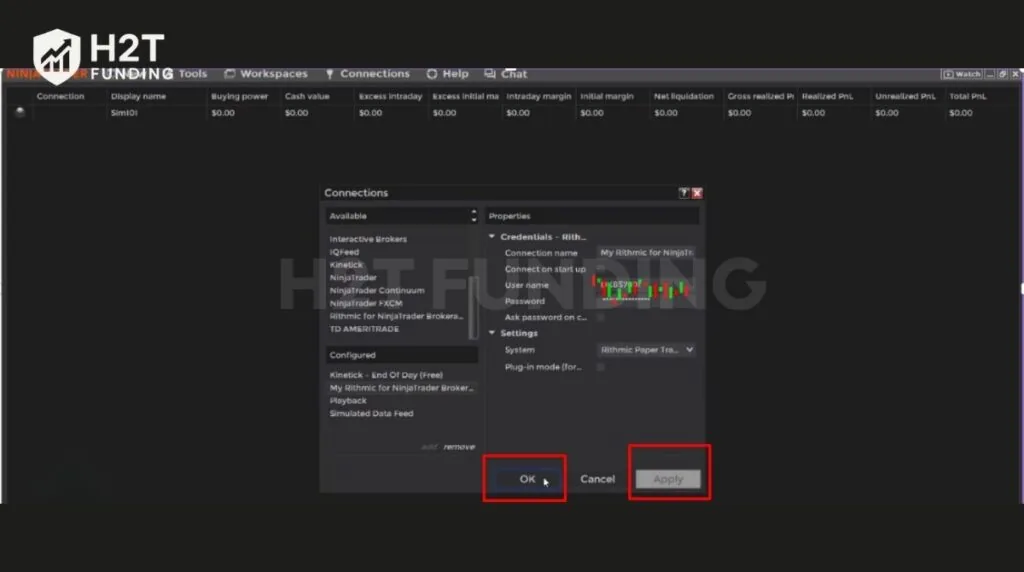Select My Rithmic for NinjaTrader Brokerage configured connection
Screen dimensions: 1024x572
[402, 388]
